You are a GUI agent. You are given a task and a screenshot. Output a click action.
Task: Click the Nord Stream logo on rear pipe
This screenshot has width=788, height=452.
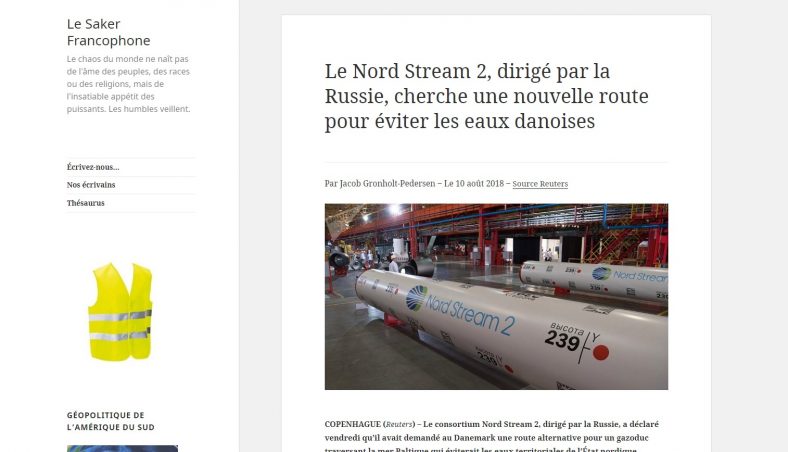[x=629, y=275]
